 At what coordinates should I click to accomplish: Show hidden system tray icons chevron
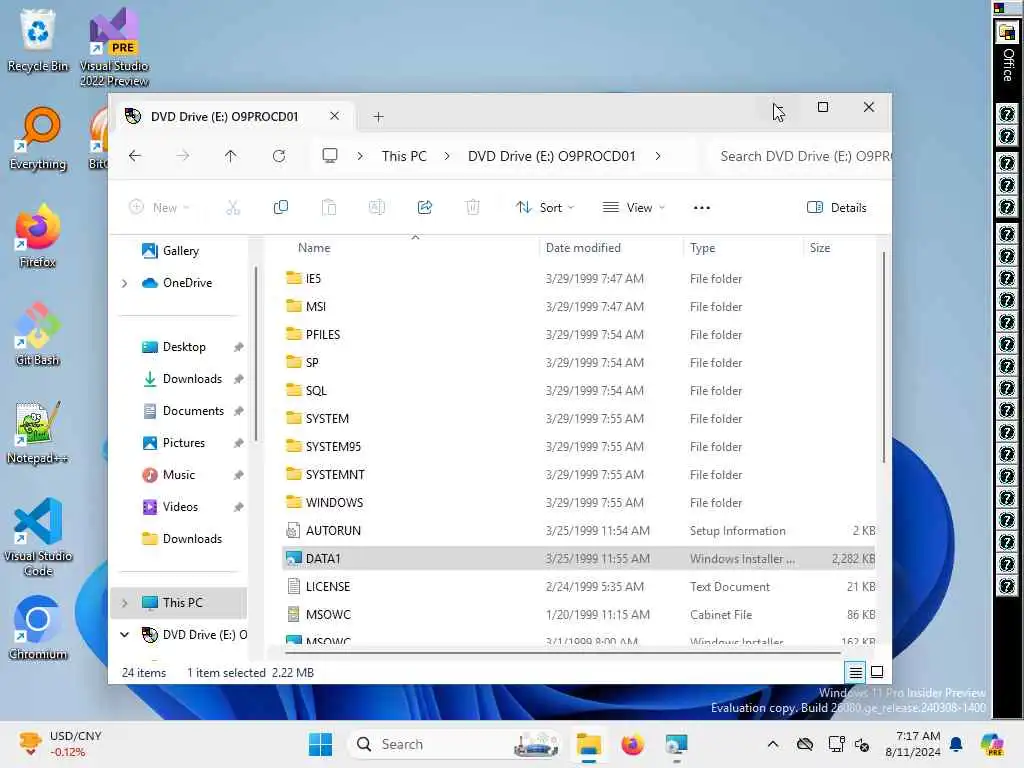[773, 744]
